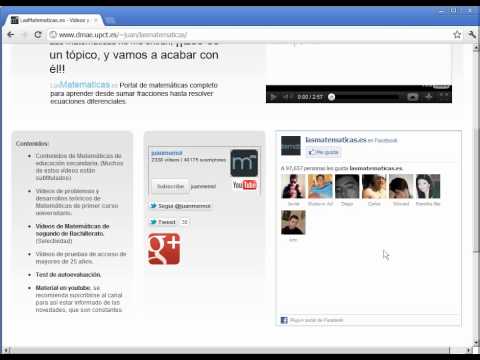Click the video progress scrubber handle

pos(331,97)
